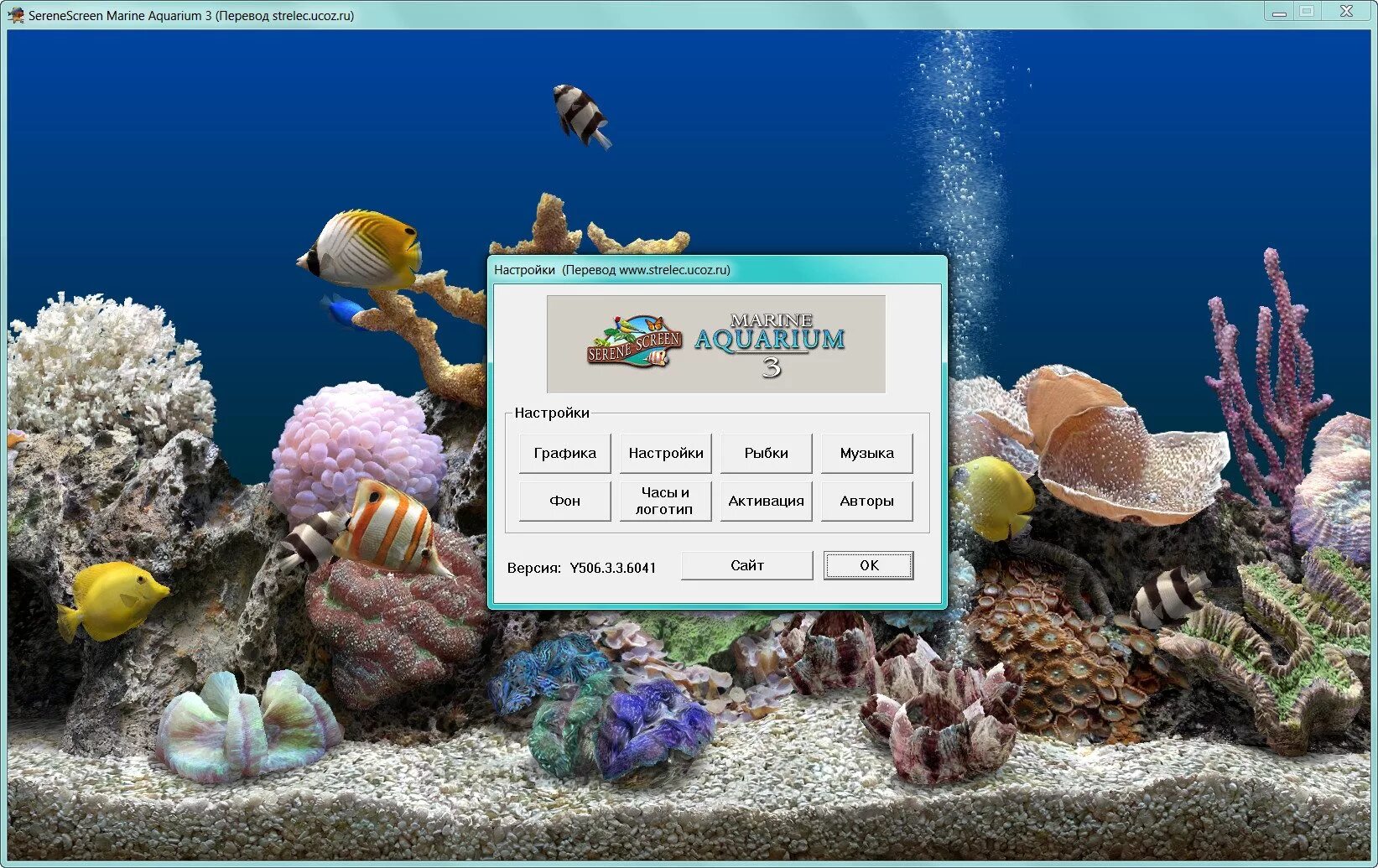The image size is (1378, 868).
Task: Click the Активация button
Action: (766, 501)
